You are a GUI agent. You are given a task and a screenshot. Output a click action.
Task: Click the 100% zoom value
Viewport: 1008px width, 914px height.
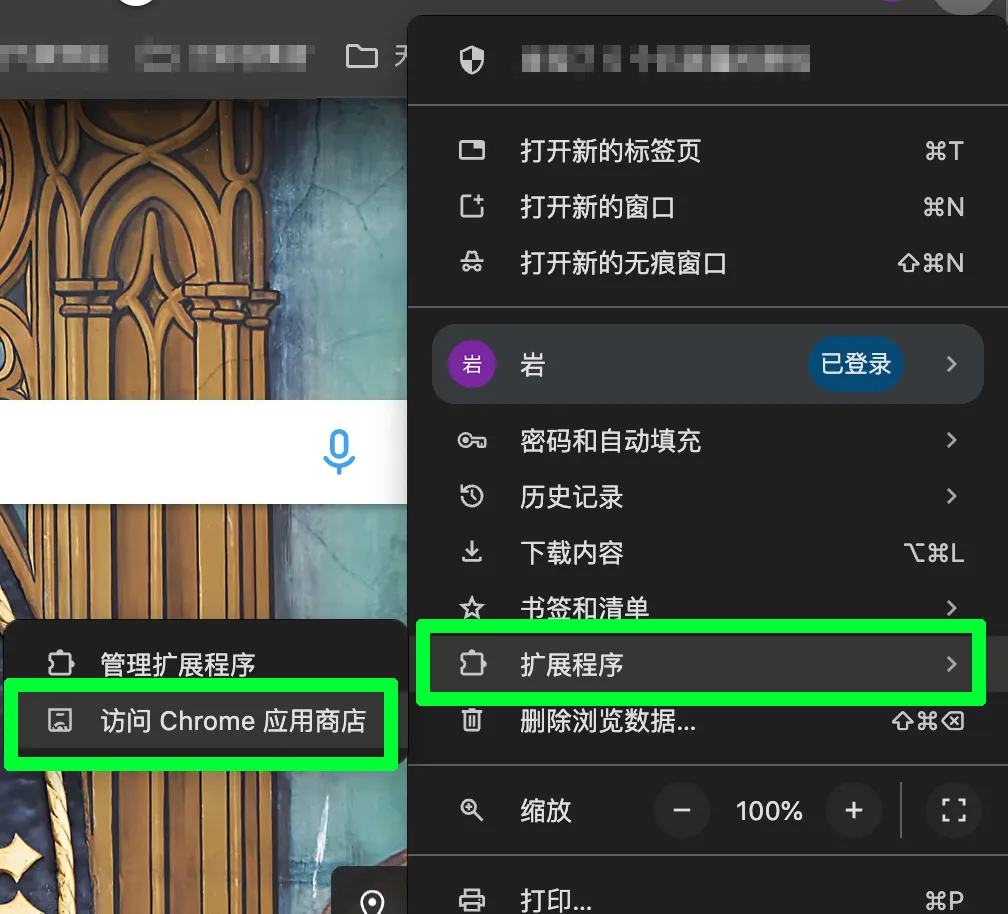tap(769, 811)
